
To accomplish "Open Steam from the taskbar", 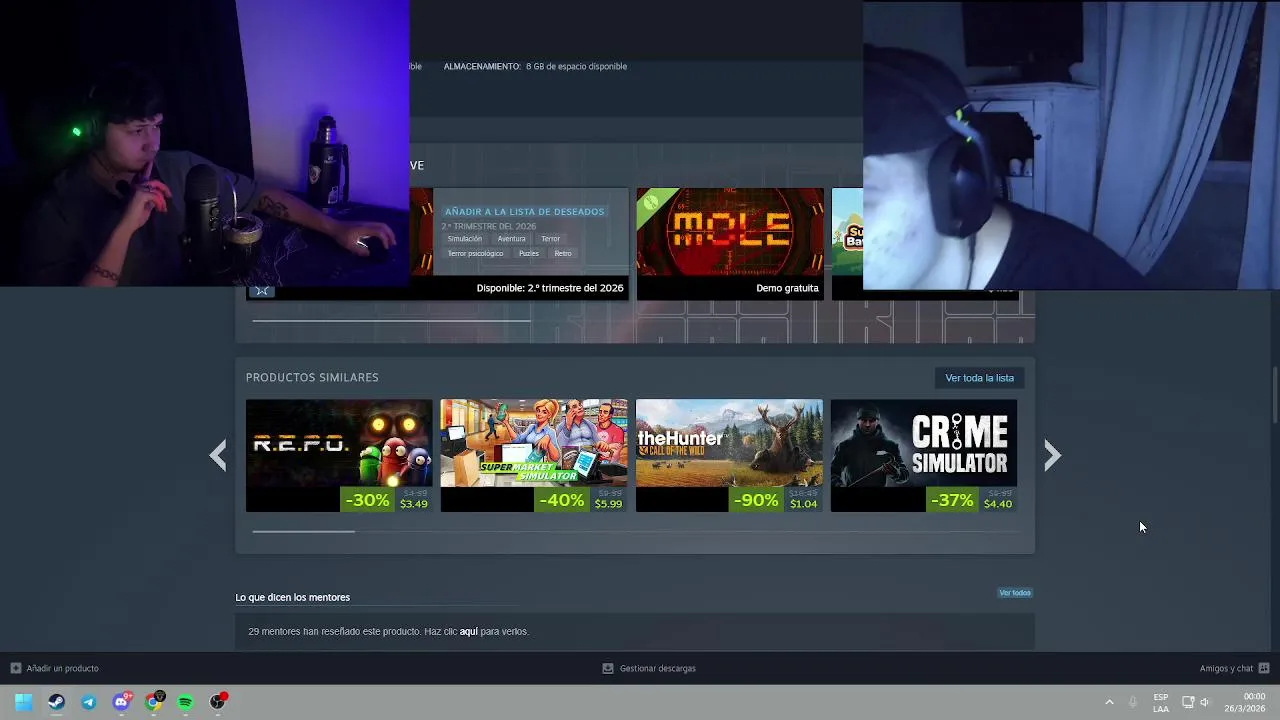I will coord(56,702).
